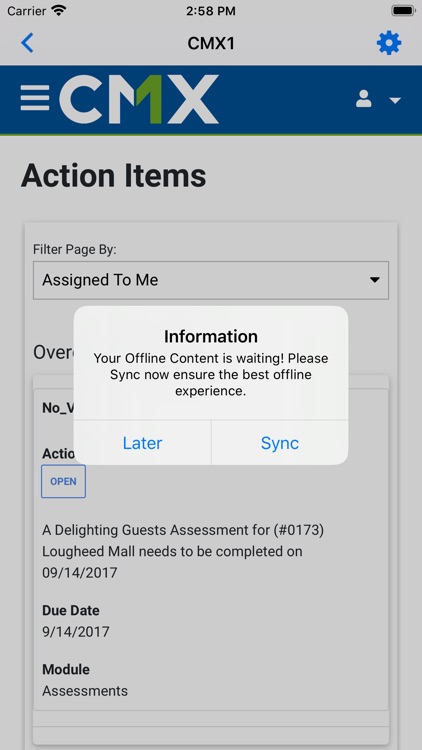The width and height of the screenshot is (422, 750).
Task: Click the Assessments module value
Action: (x=85, y=691)
